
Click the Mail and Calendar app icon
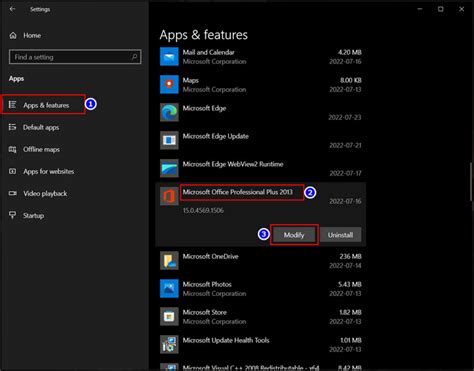(x=169, y=57)
